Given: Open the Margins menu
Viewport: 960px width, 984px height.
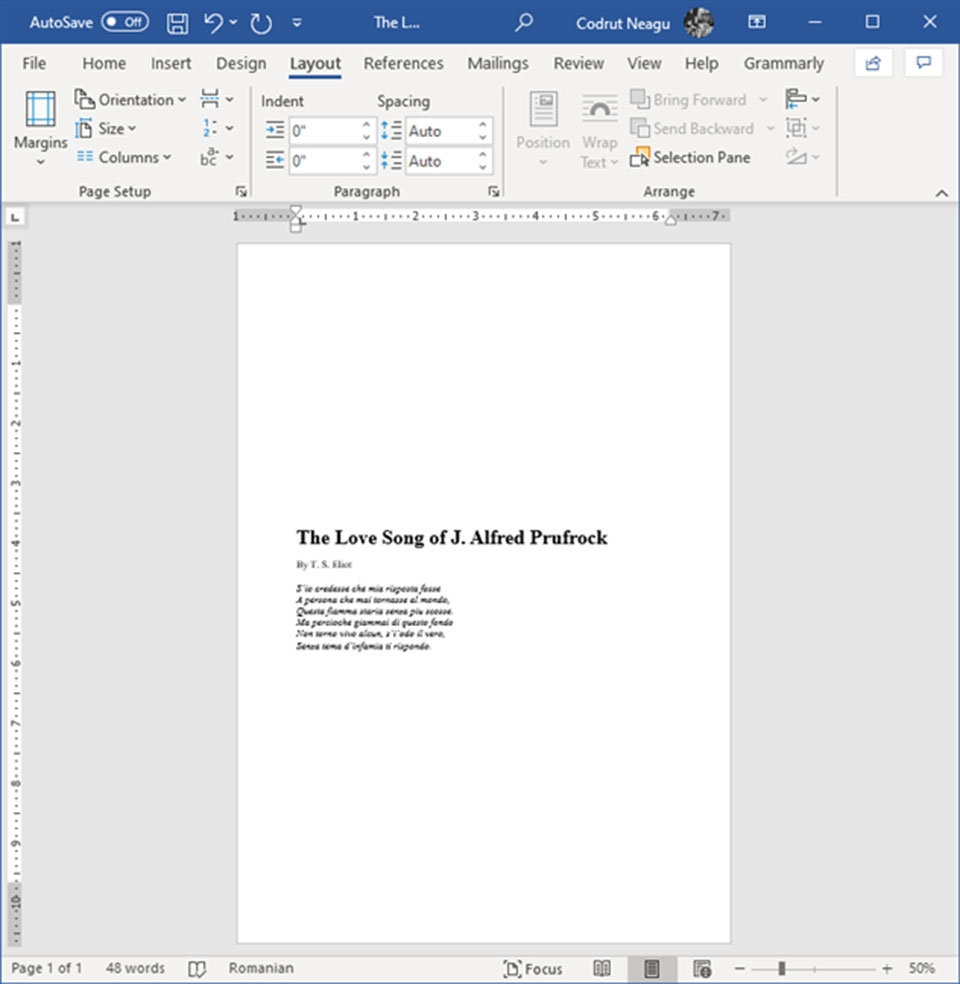Looking at the screenshot, I should tap(40, 129).
